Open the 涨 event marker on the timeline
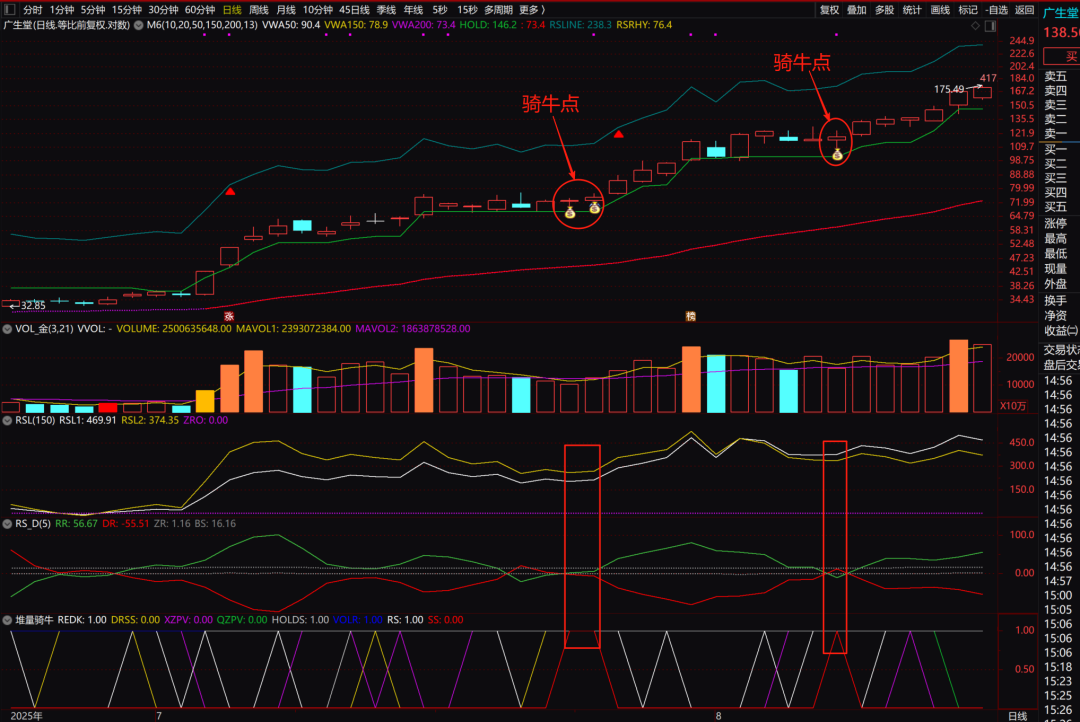Viewport: 1080px width, 722px height. 229,316
